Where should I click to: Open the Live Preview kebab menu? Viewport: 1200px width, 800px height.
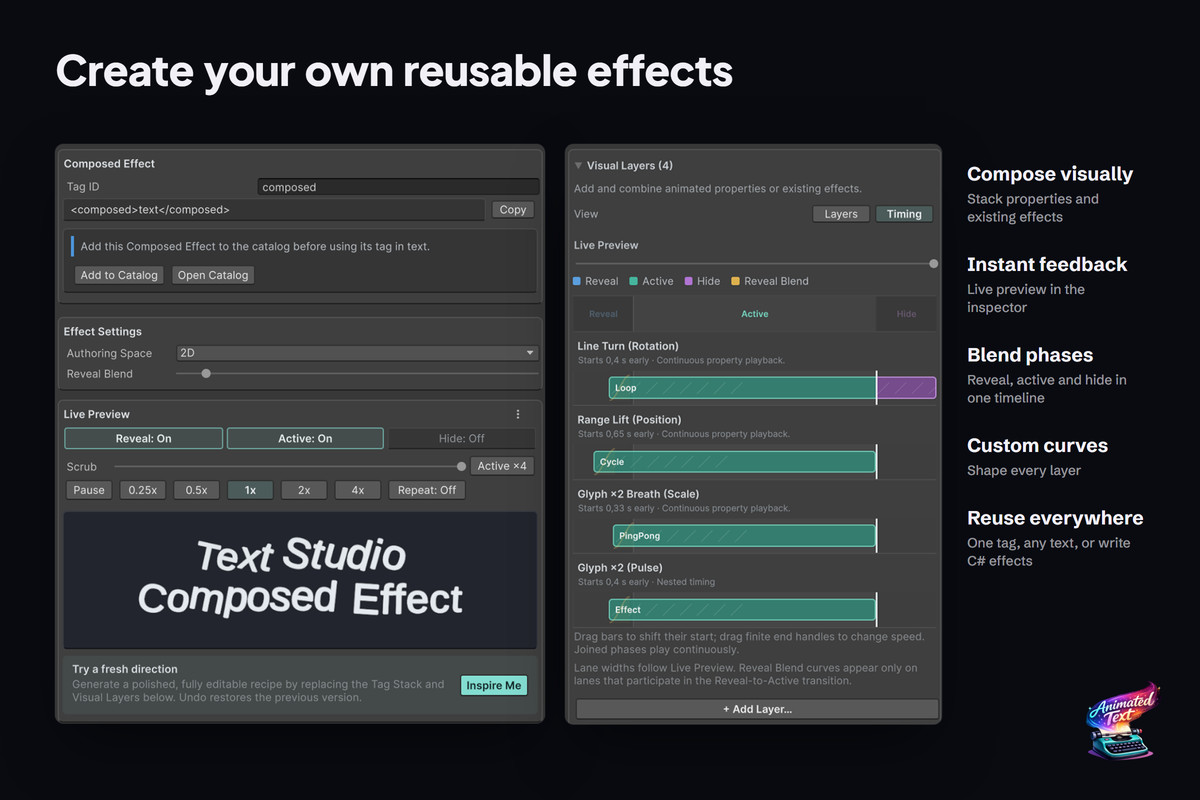tap(518, 414)
